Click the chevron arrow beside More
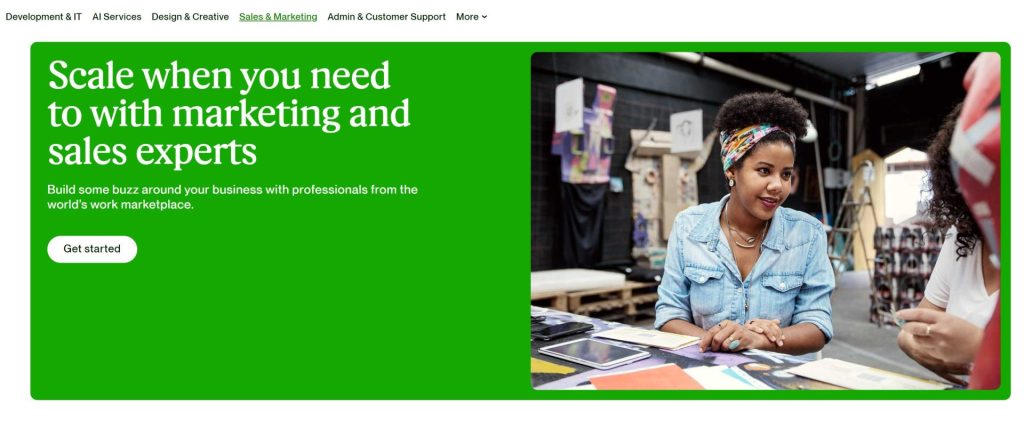1024x445 pixels. point(484,17)
